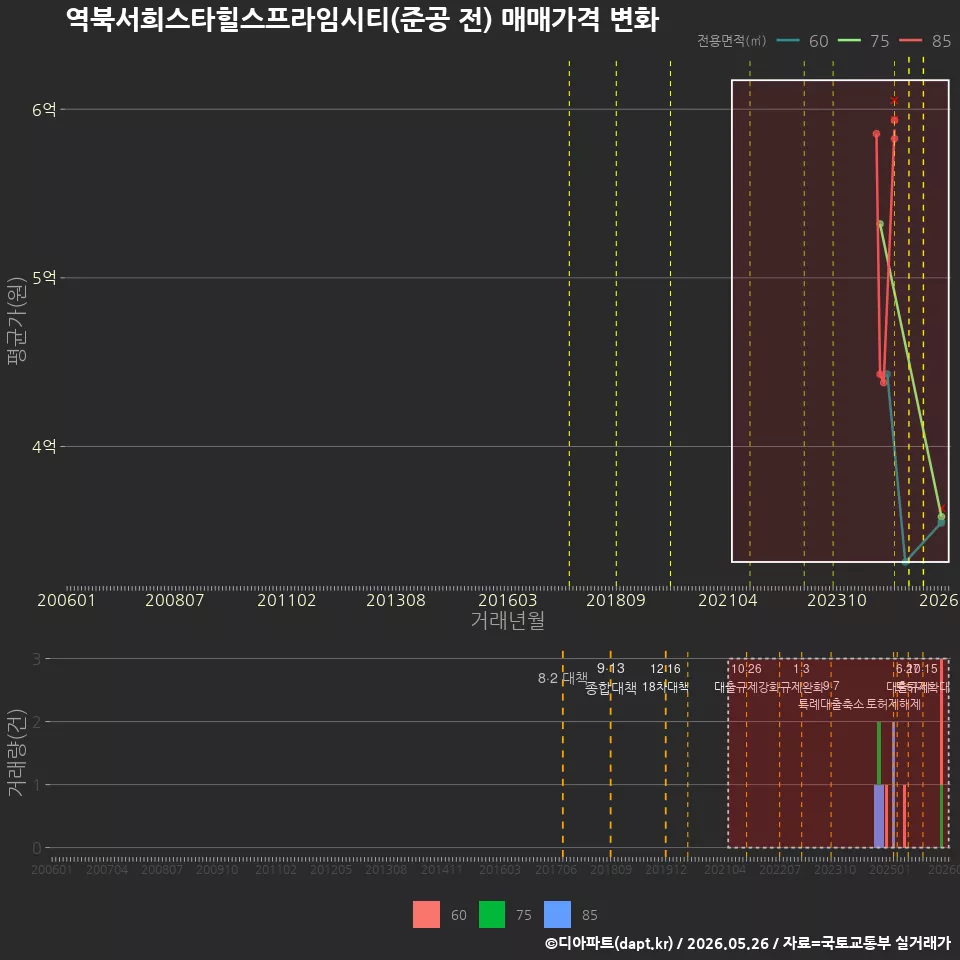
Task: Click the red 60 swatch in the bottom legend
Action: (x=426, y=915)
